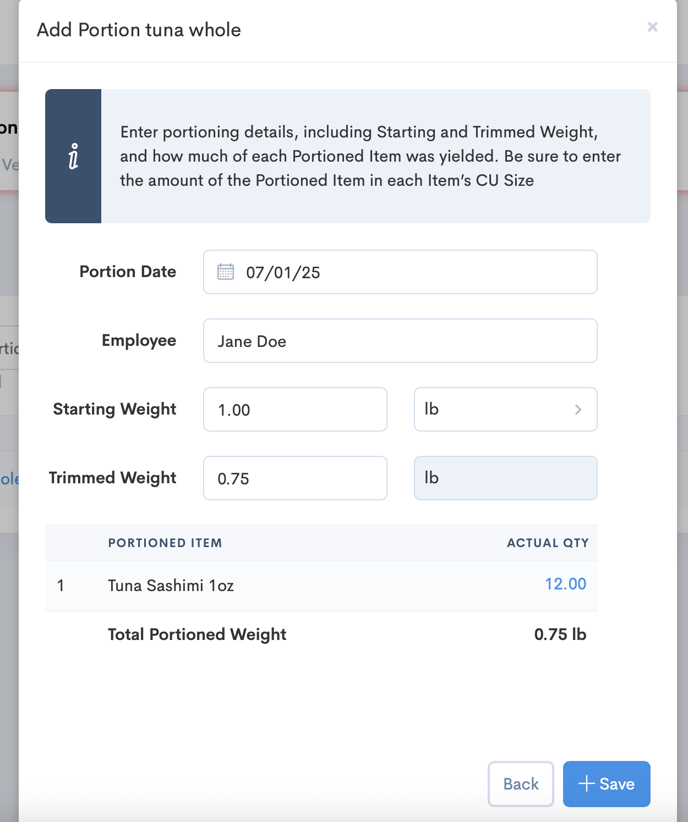Open the Starting Weight unit dropdown
The height and width of the screenshot is (822, 688).
(506, 409)
